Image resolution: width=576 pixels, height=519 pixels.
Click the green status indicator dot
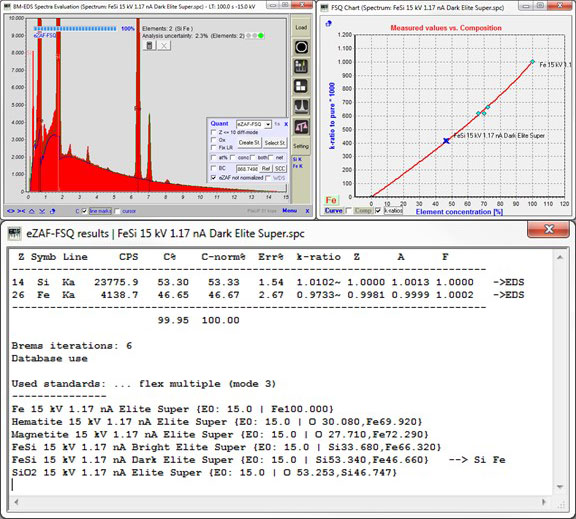(261, 36)
